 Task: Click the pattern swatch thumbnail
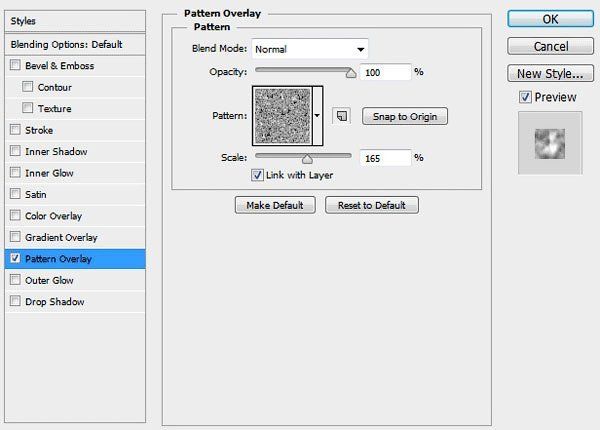pos(282,116)
